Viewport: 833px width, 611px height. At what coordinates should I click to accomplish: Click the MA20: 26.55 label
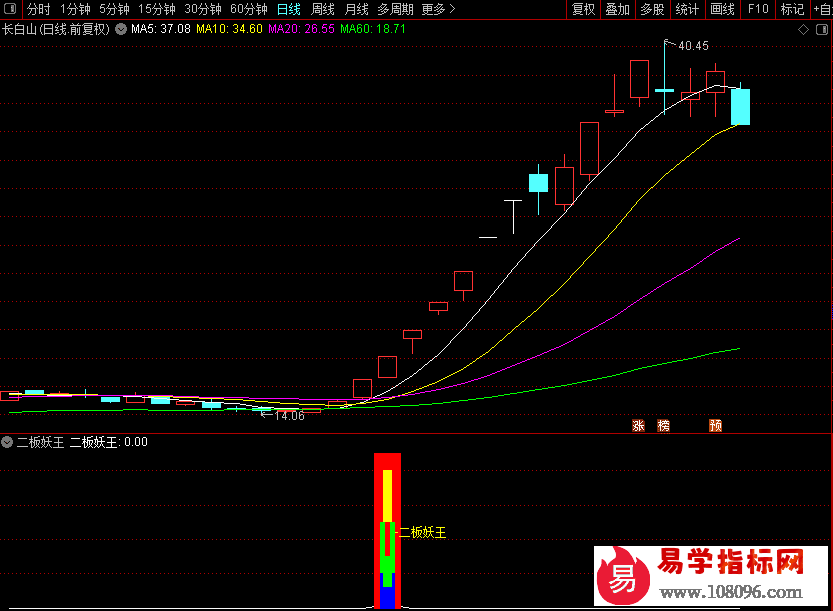coord(301,29)
